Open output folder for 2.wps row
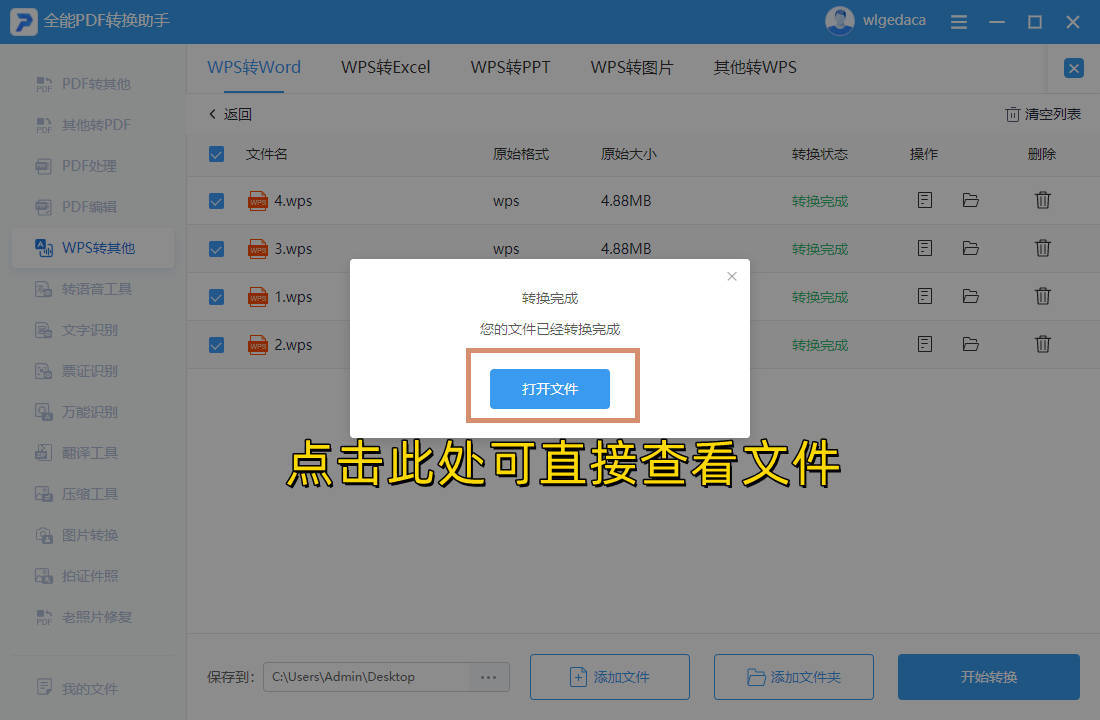1100x720 pixels. tap(970, 344)
